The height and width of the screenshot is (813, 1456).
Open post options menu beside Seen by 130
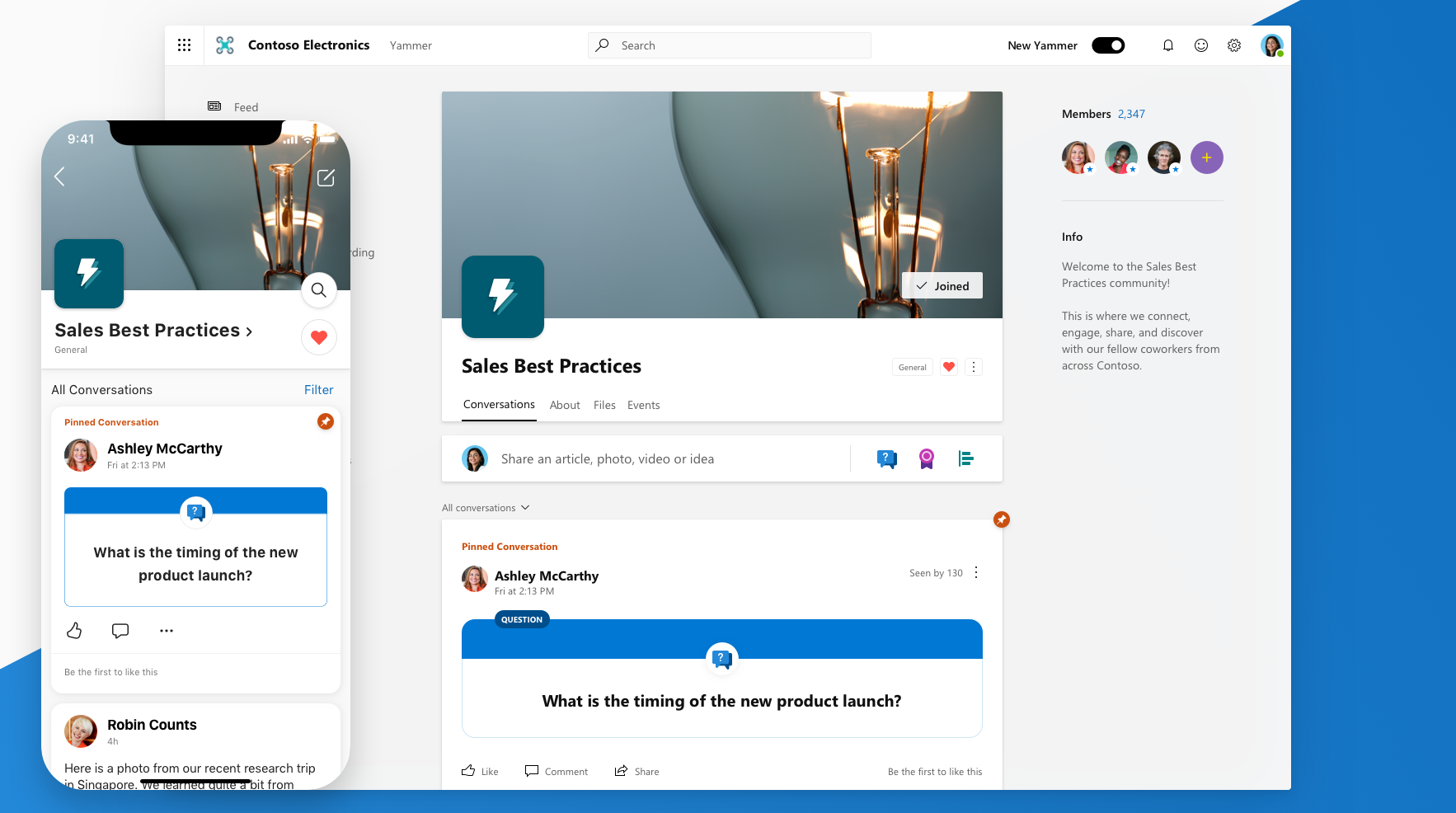coord(976,572)
